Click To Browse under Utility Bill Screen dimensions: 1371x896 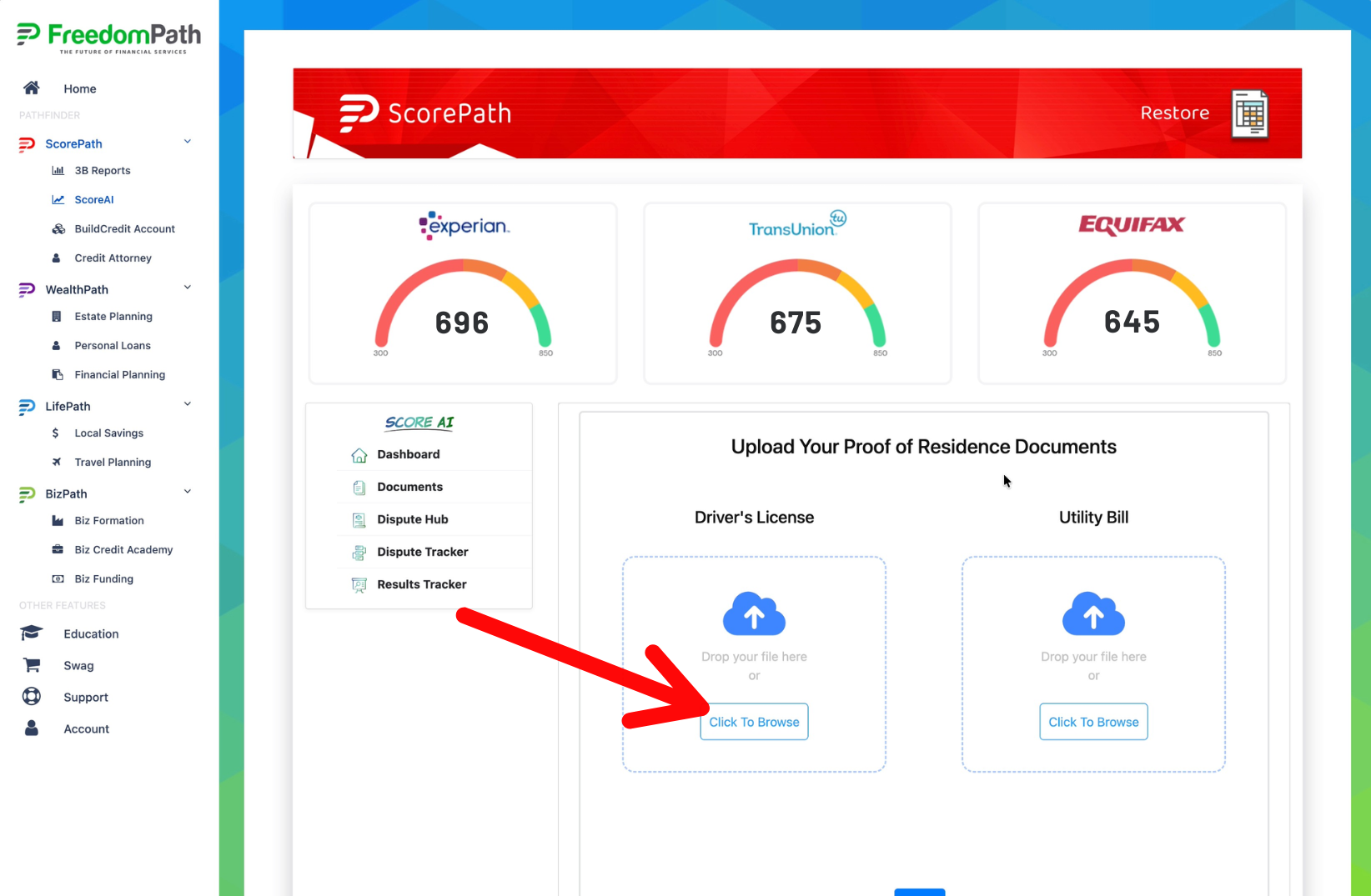tap(1093, 722)
